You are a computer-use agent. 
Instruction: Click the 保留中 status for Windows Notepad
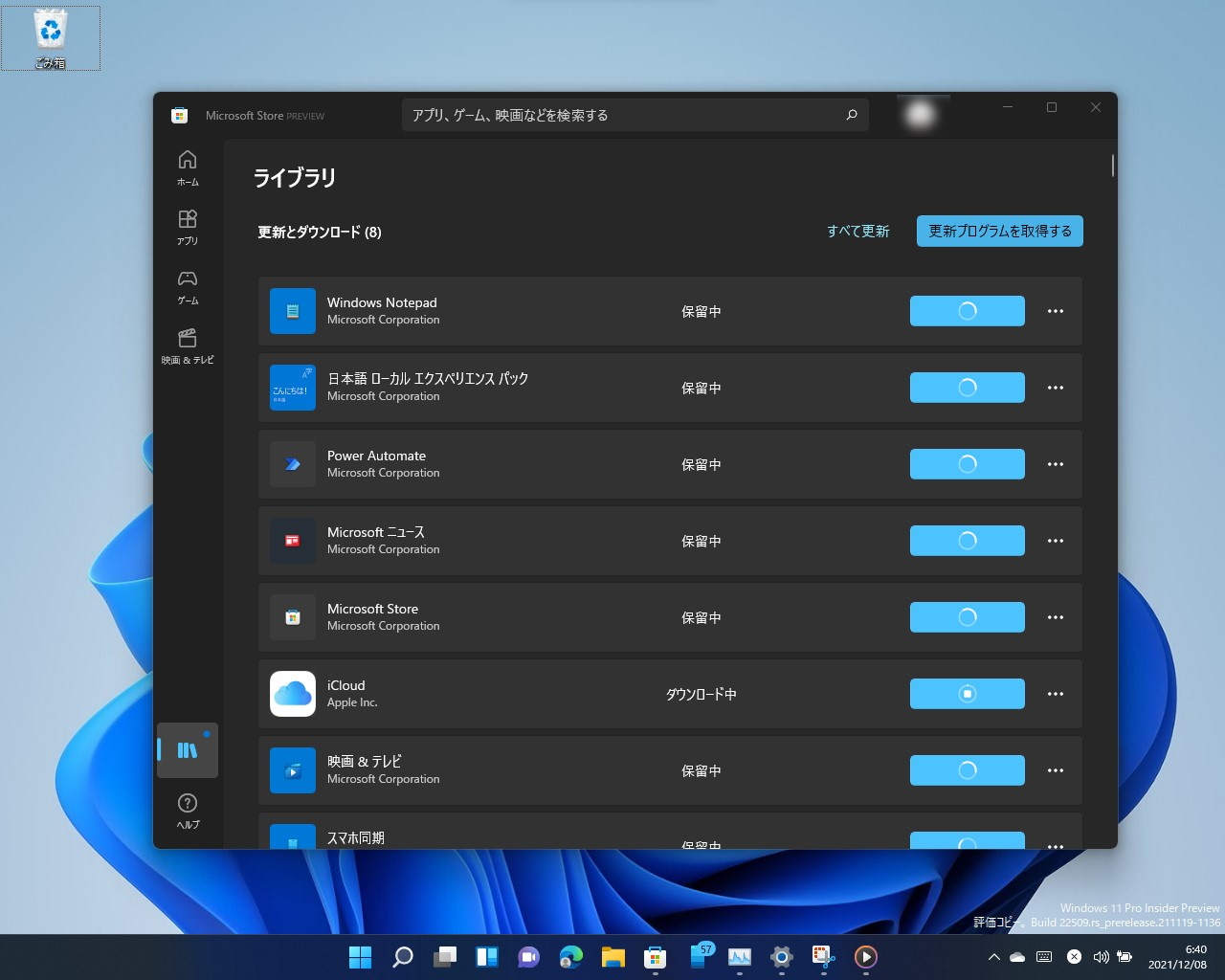(702, 312)
